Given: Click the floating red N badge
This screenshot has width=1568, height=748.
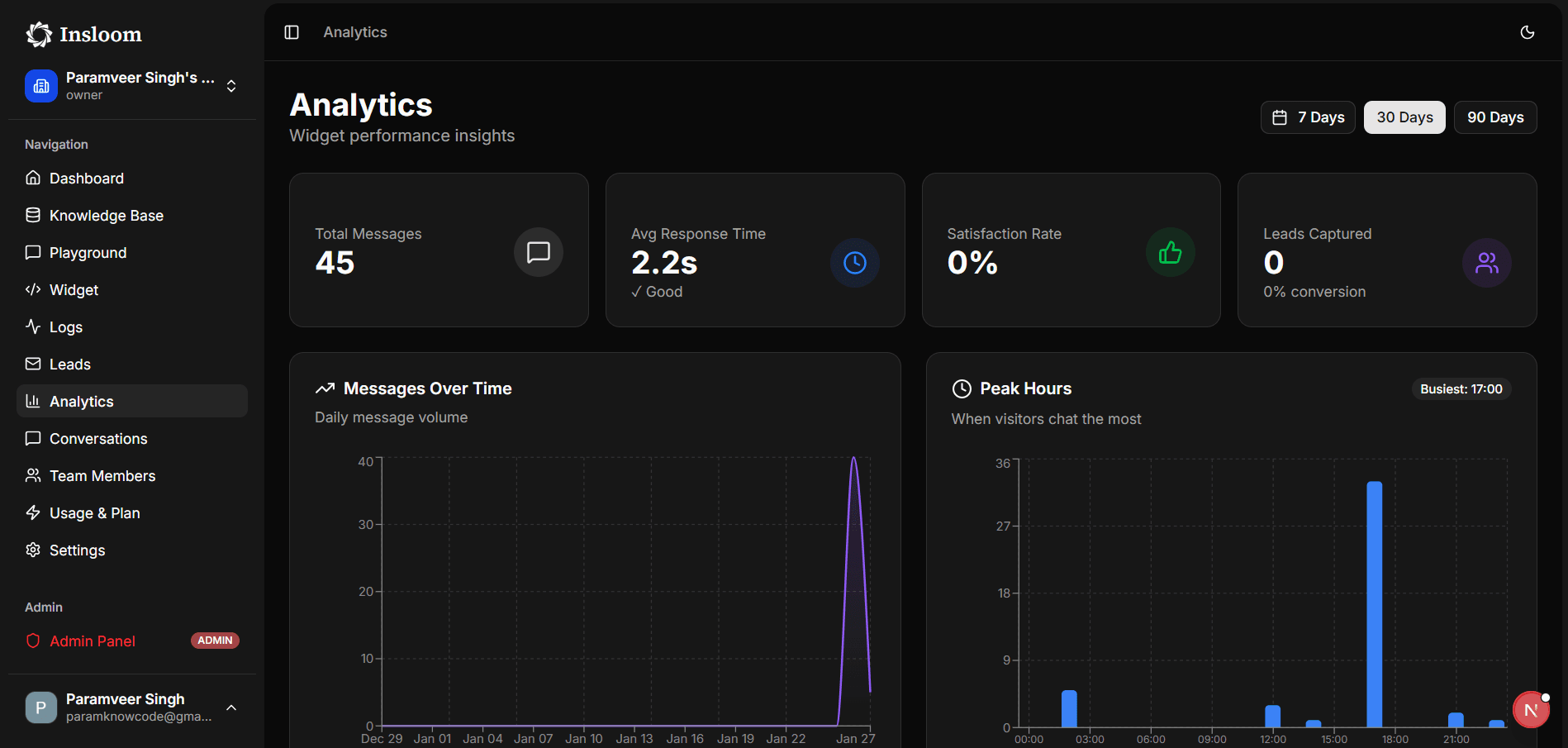Looking at the screenshot, I should coord(1530,710).
